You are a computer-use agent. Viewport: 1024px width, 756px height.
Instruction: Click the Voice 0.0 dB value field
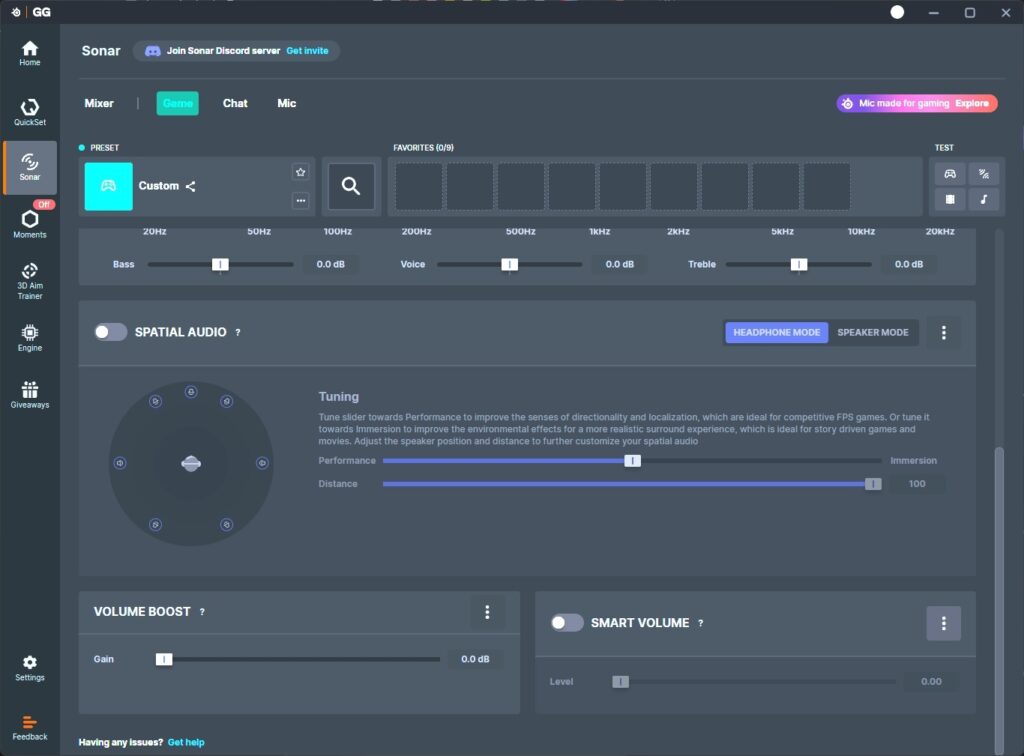coord(619,264)
